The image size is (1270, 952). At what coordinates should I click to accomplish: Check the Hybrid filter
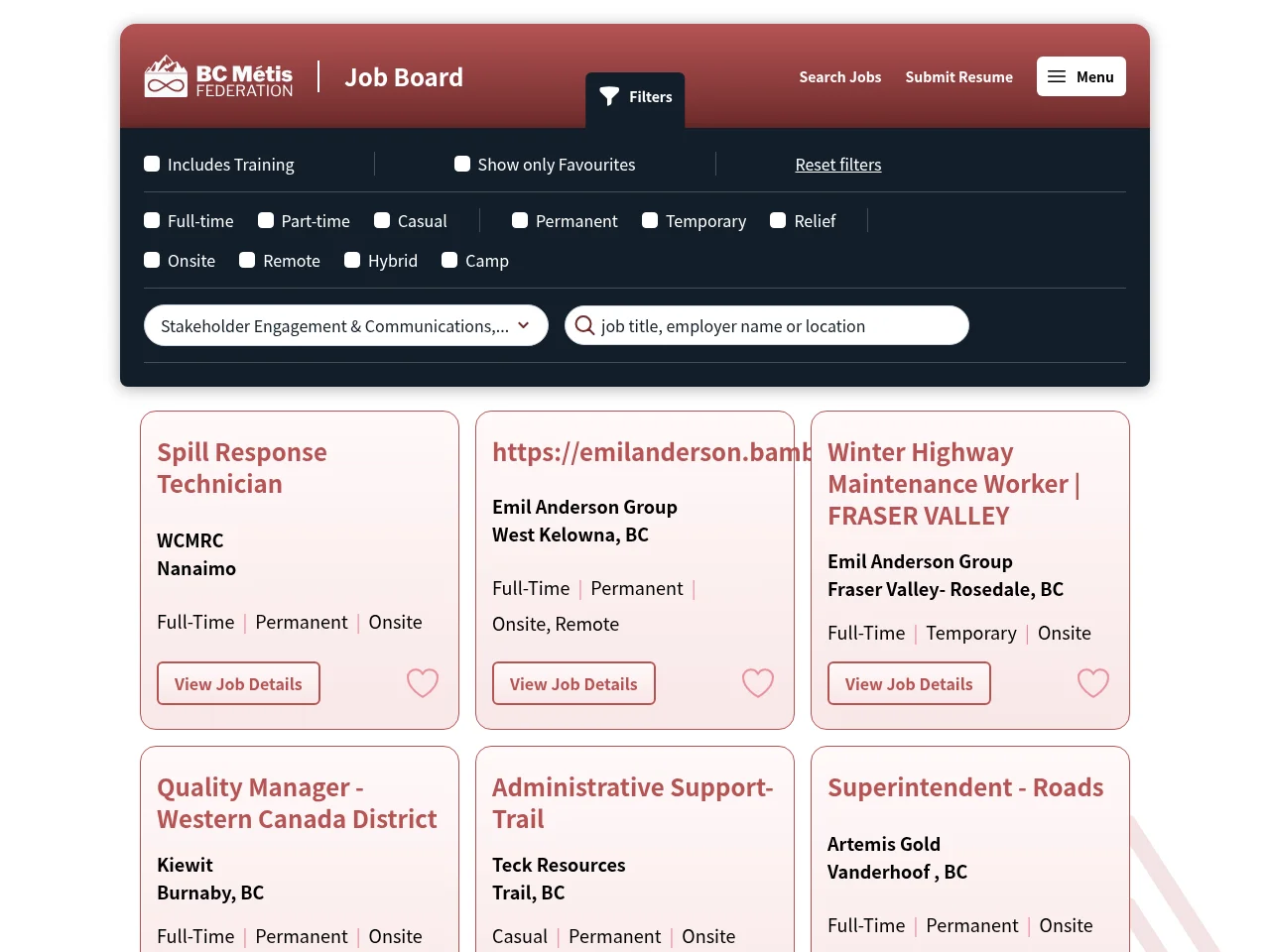coord(352,260)
